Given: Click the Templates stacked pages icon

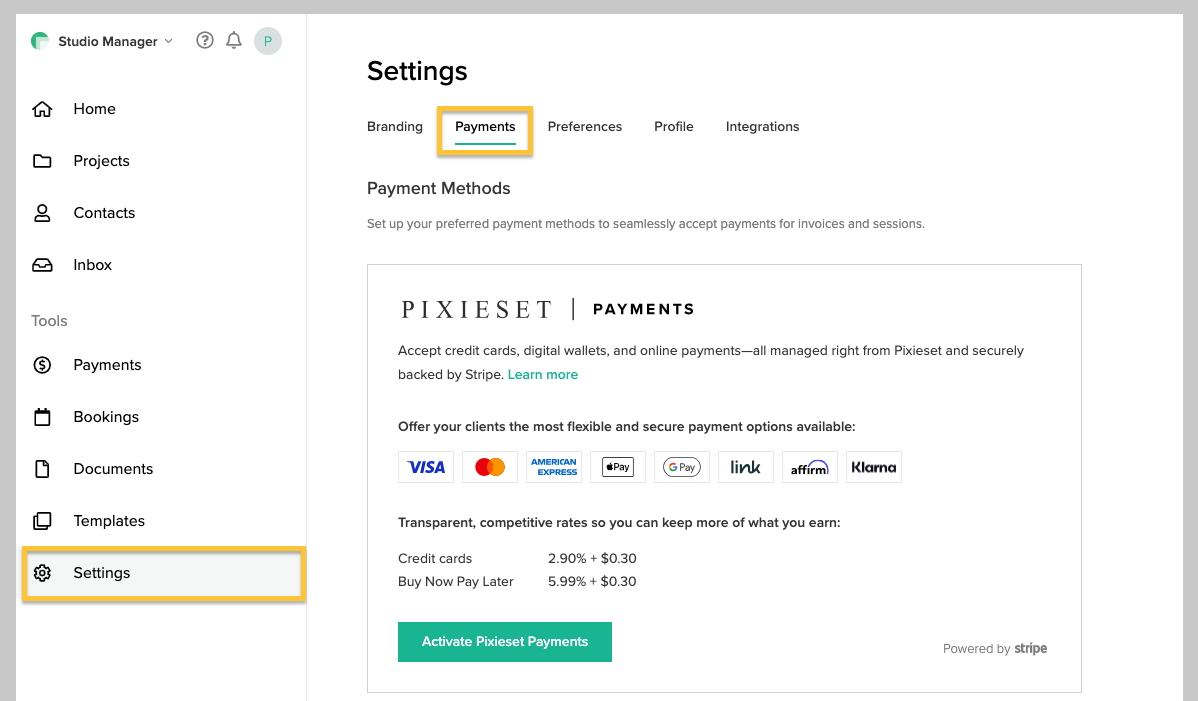Looking at the screenshot, I should click(x=42, y=521).
